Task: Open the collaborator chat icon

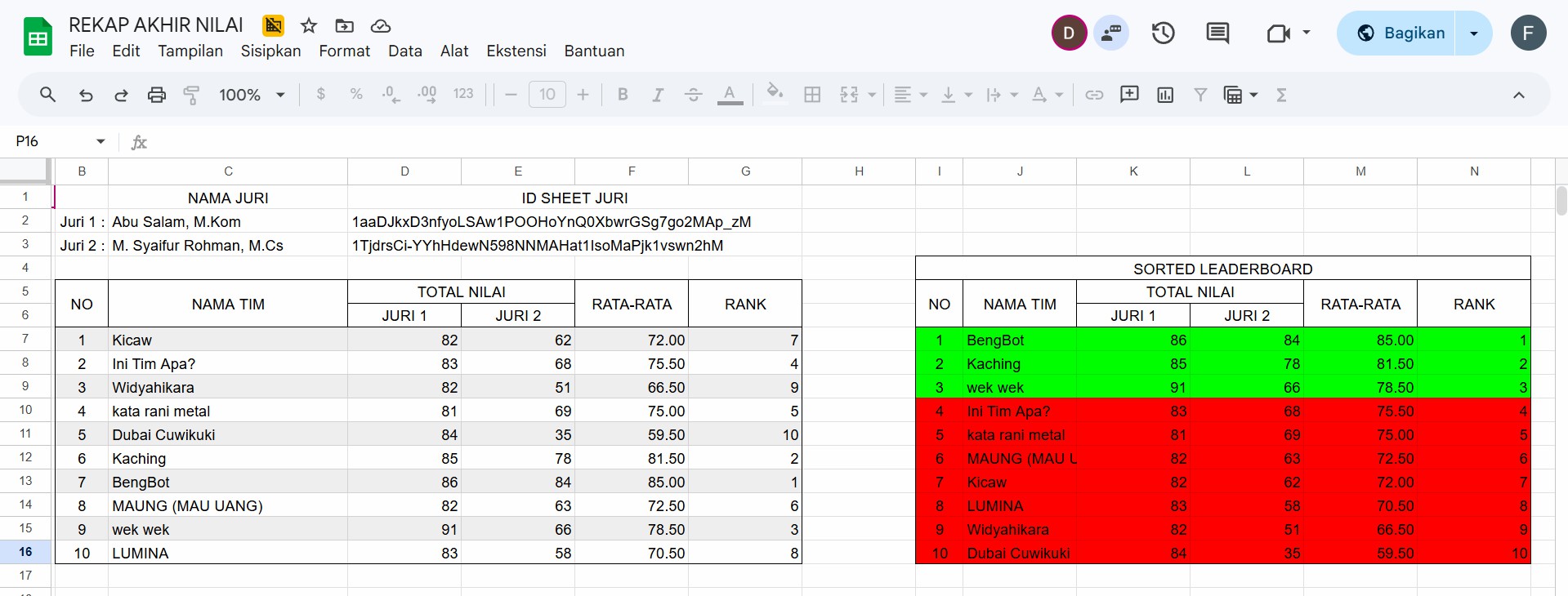Action: (1111, 33)
